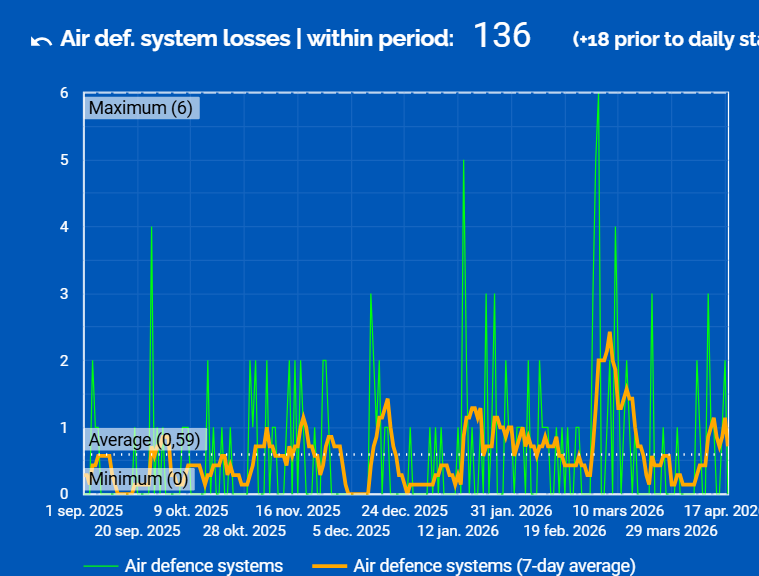This screenshot has width=759, height=576.
Task: Toggle the Air defence systems legend entry
Action: click(203, 566)
